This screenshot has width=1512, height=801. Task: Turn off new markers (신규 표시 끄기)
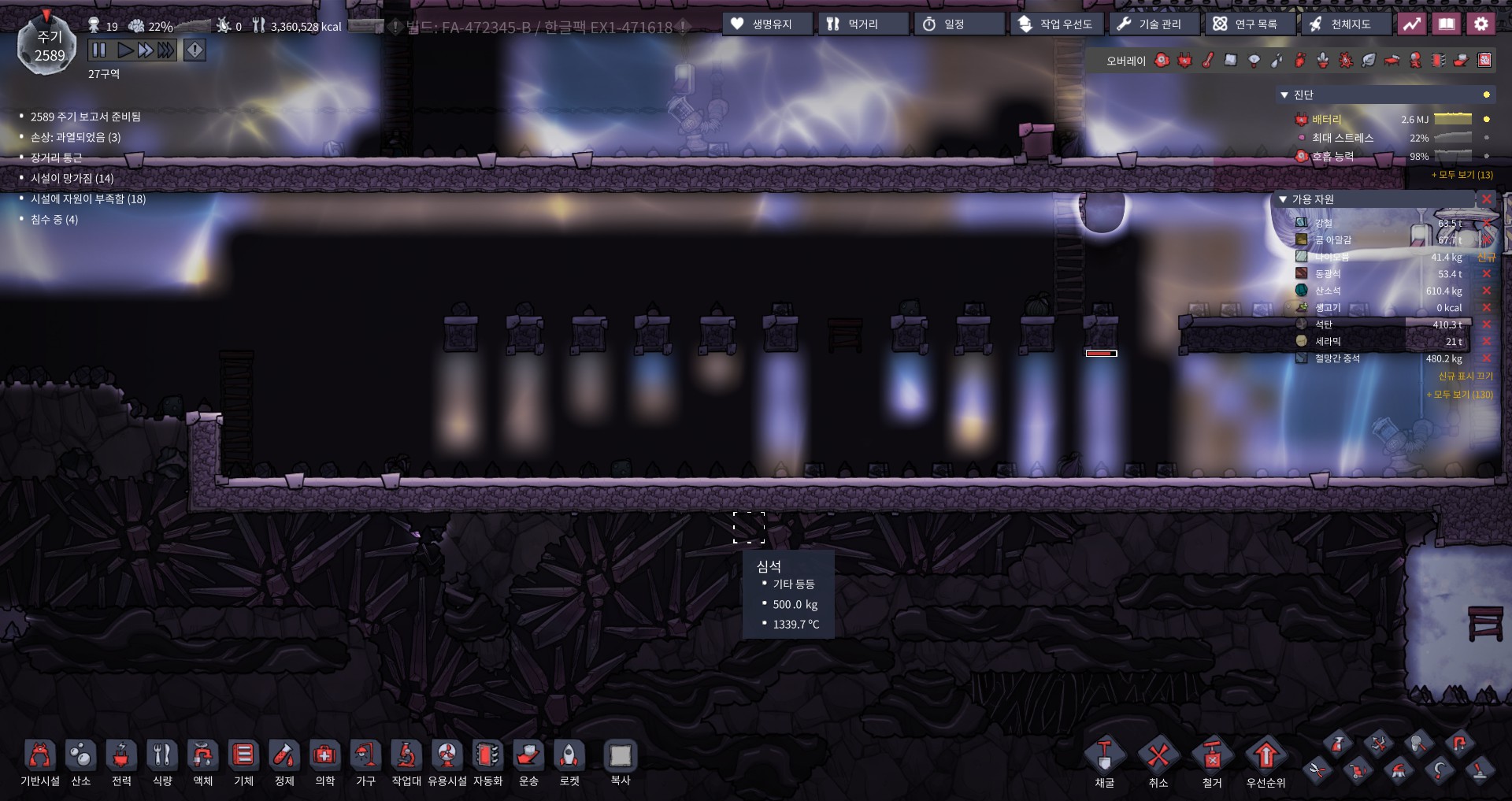[x=1466, y=376]
